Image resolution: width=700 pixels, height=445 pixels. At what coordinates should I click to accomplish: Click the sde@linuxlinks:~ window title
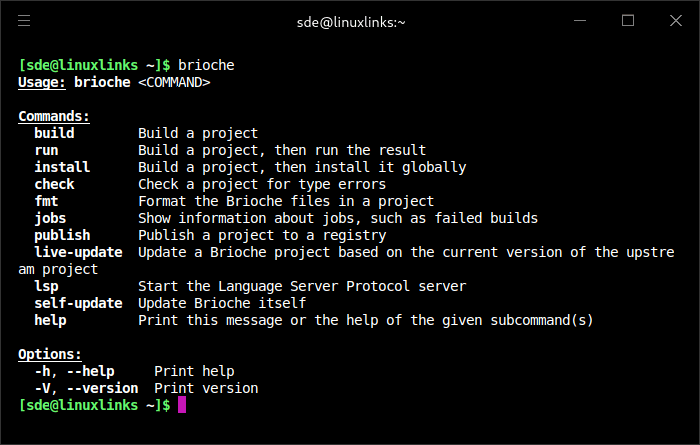(x=350, y=21)
